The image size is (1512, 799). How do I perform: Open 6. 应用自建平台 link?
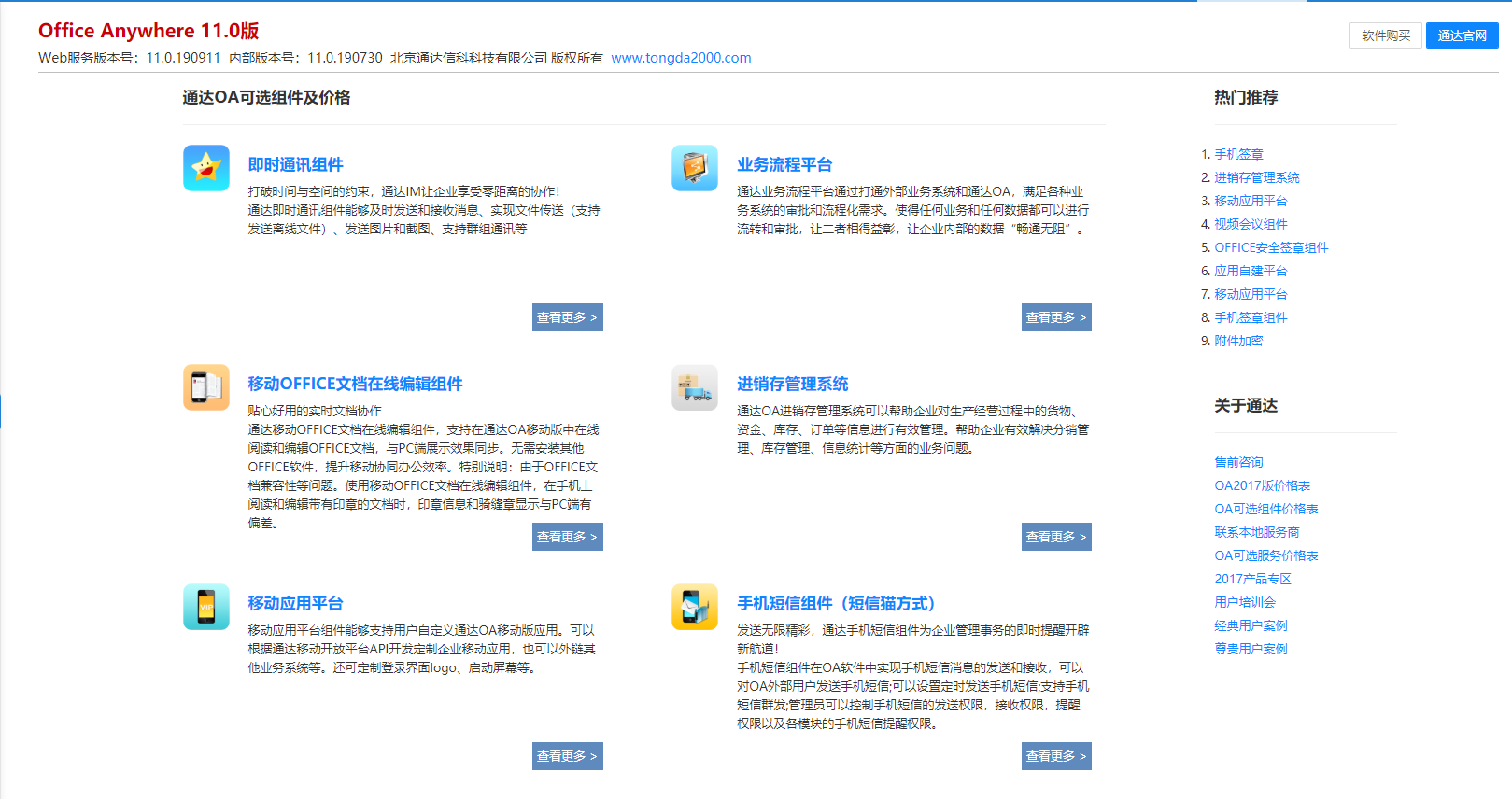(1251, 271)
